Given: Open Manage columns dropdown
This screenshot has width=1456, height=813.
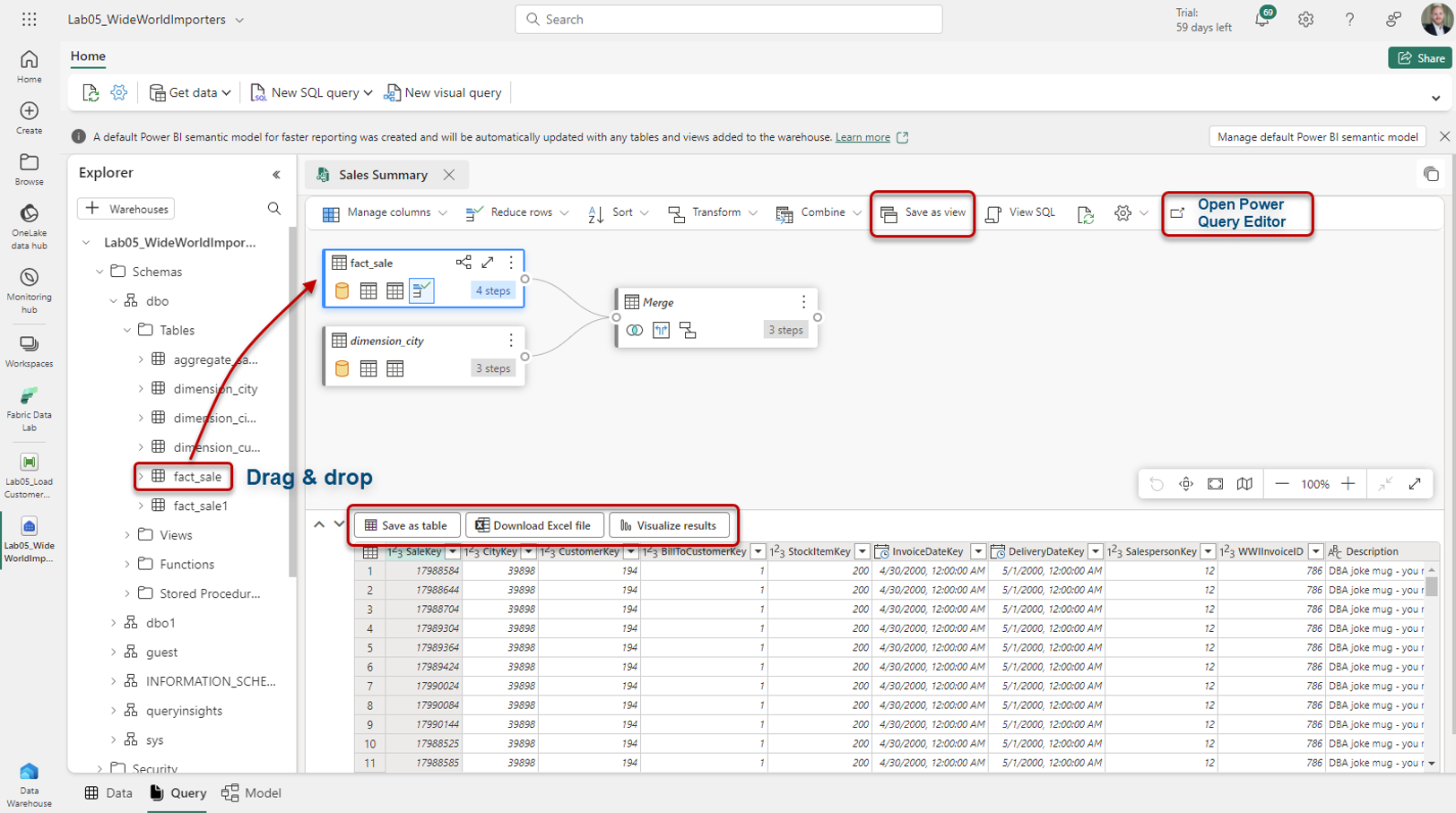Looking at the screenshot, I should [385, 213].
